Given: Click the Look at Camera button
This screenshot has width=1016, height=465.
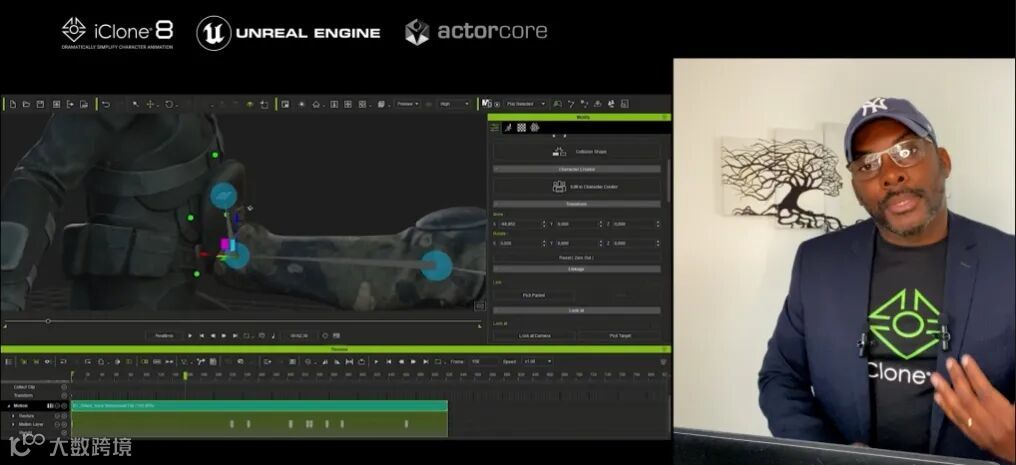Looking at the screenshot, I should pyautogui.click(x=534, y=335).
